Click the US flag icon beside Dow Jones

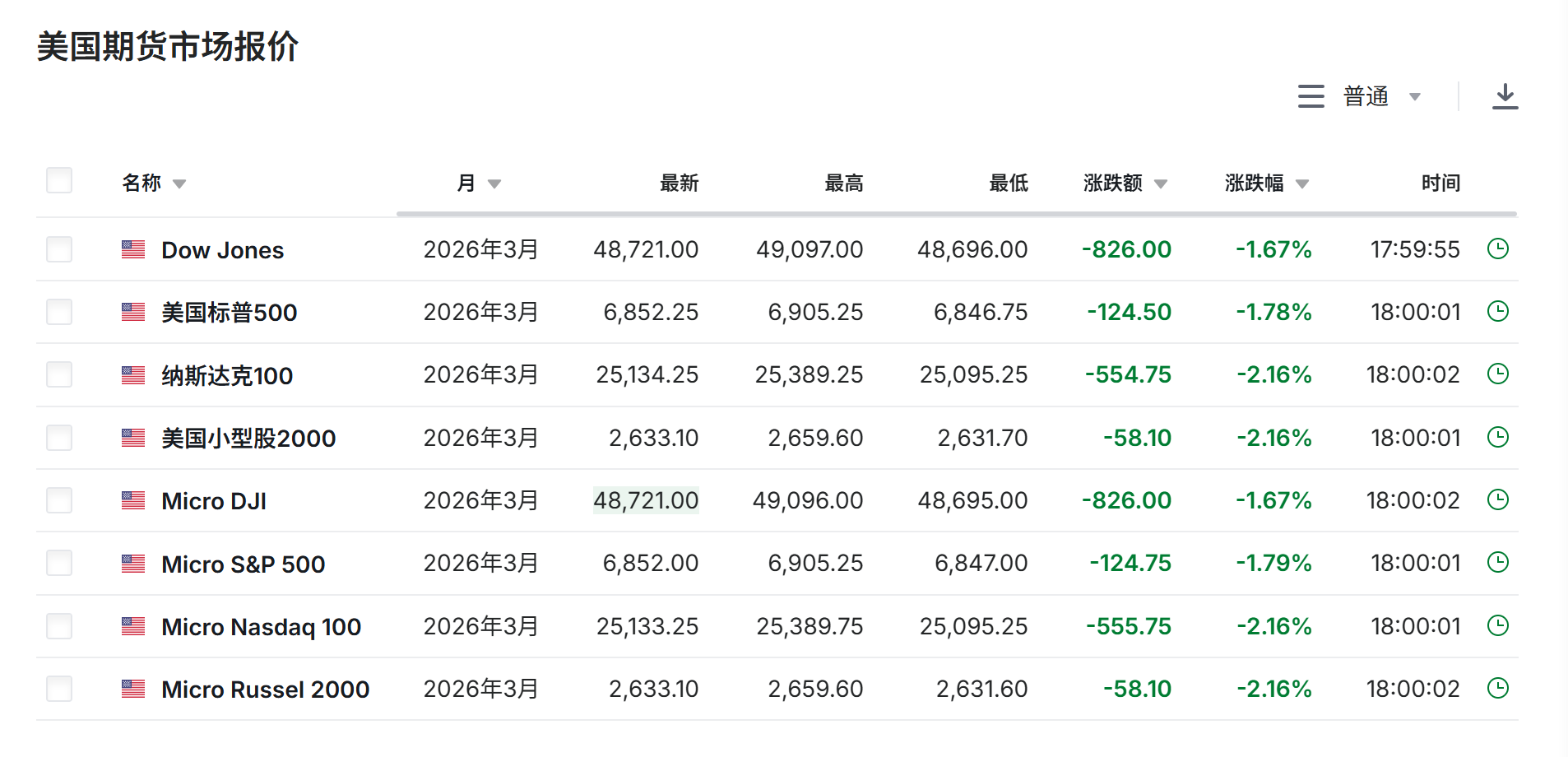coord(132,248)
